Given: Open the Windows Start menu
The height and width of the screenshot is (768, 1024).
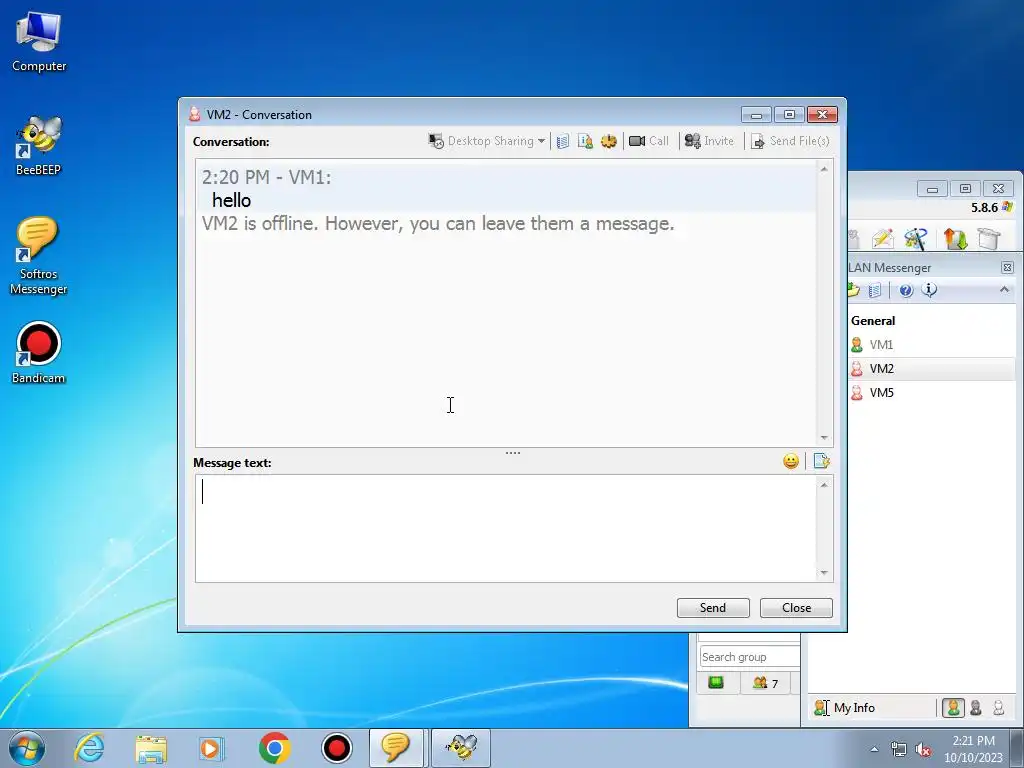Looking at the screenshot, I should 26,748.
